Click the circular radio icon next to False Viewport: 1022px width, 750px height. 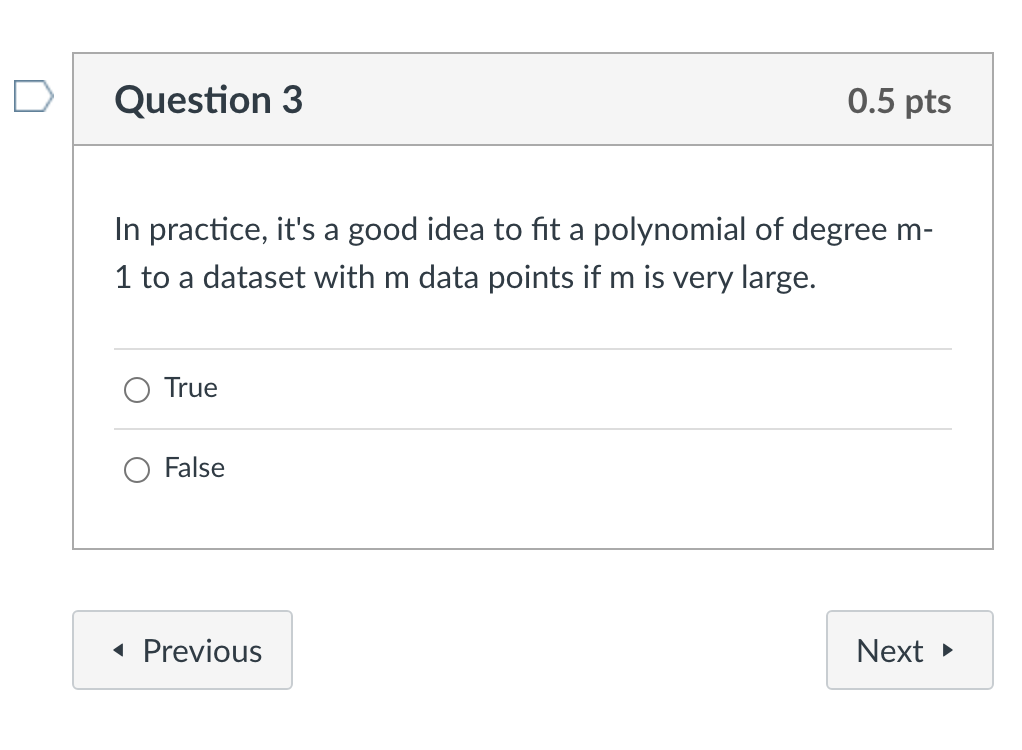click(137, 469)
